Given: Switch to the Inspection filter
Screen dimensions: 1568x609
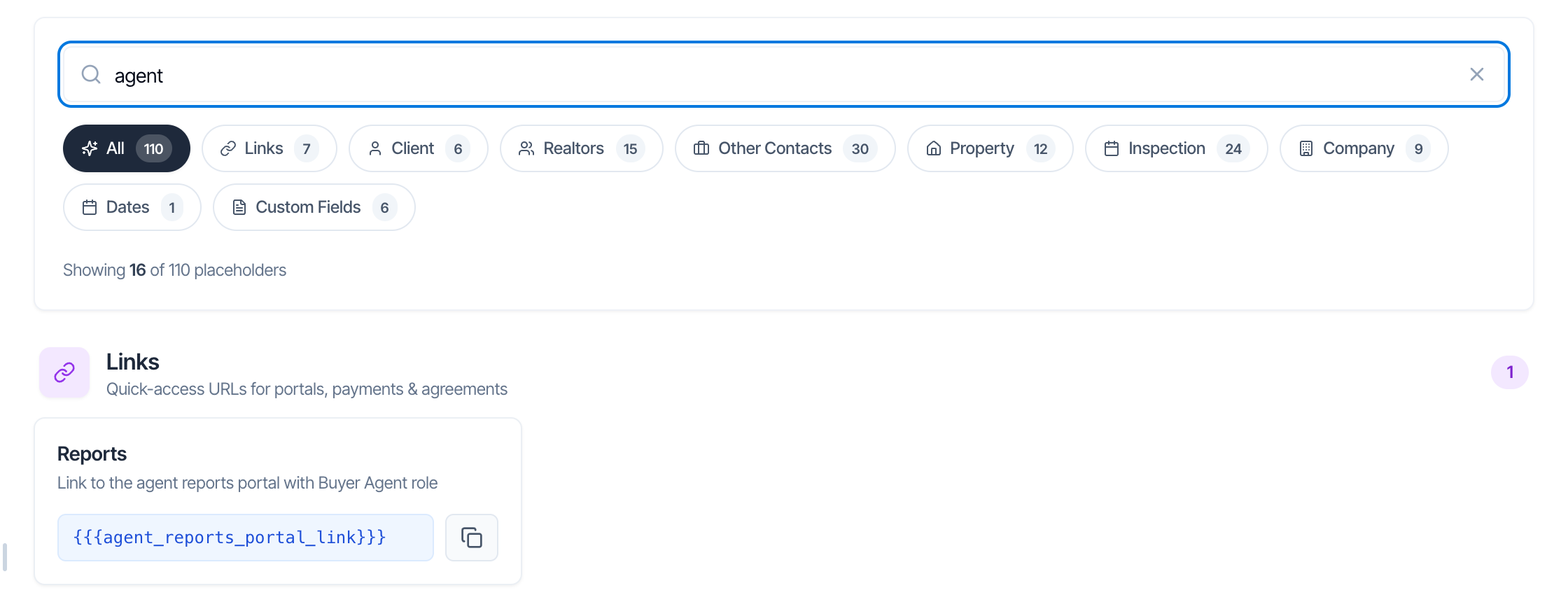Looking at the screenshot, I should click(1177, 148).
